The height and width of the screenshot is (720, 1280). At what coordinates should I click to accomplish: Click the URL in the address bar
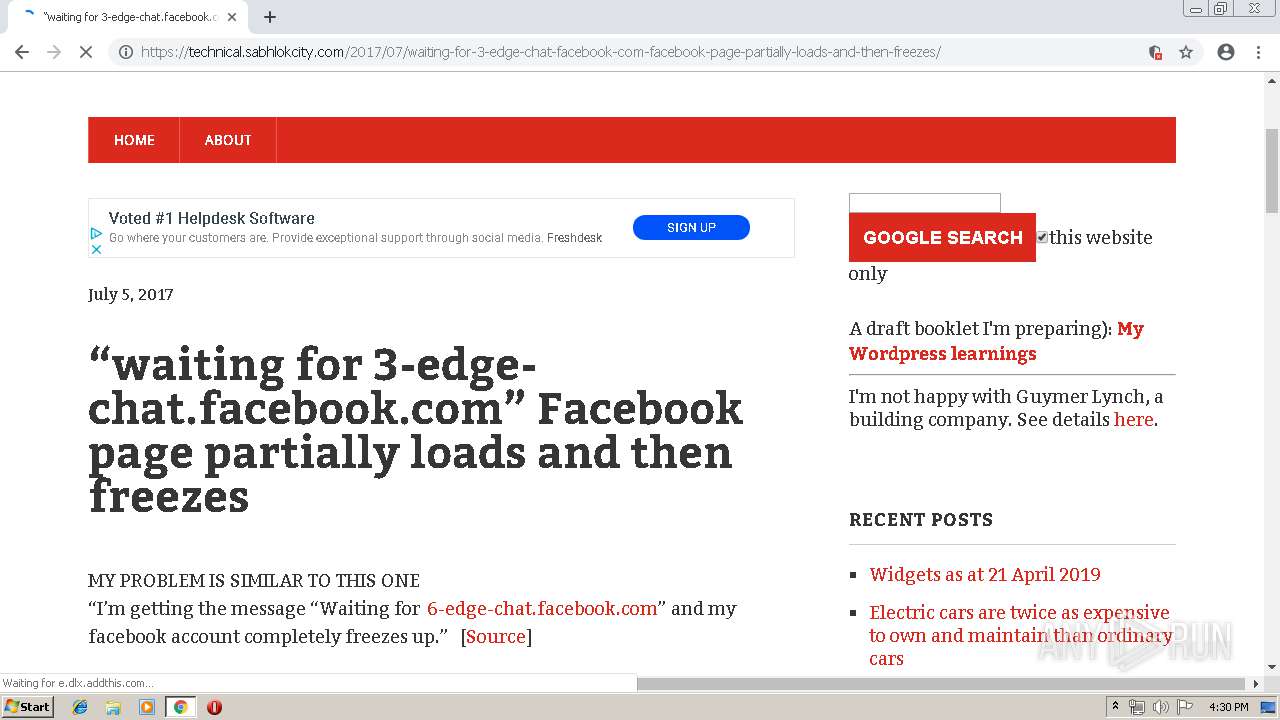click(540, 52)
